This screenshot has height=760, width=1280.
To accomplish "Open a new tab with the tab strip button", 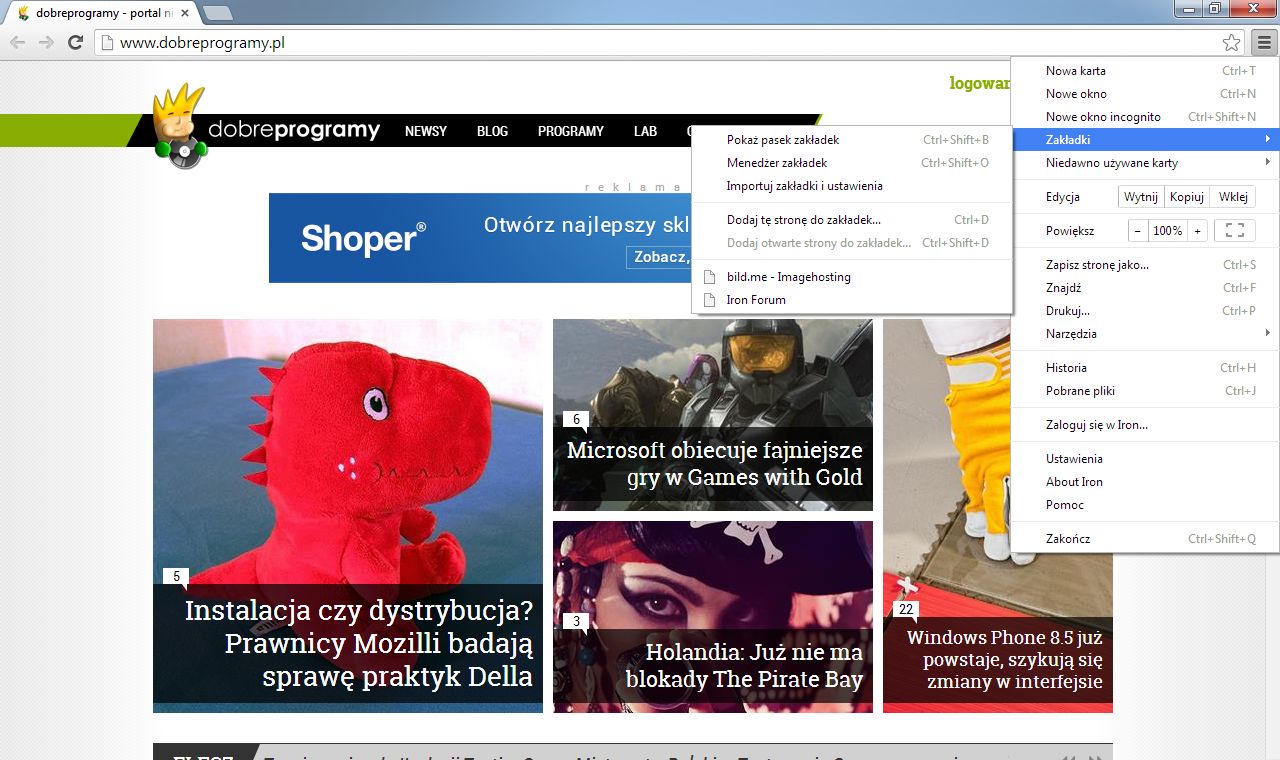I will click(x=218, y=13).
